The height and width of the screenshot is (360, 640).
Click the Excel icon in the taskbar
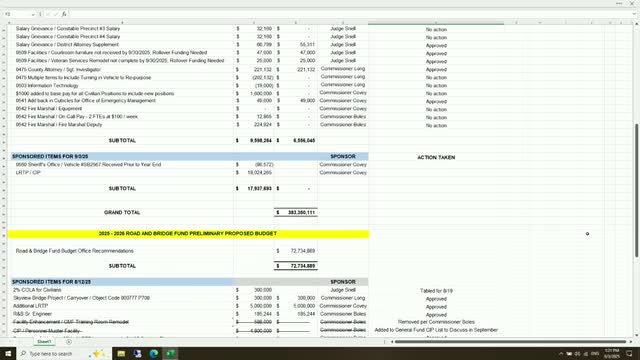pos(171,353)
